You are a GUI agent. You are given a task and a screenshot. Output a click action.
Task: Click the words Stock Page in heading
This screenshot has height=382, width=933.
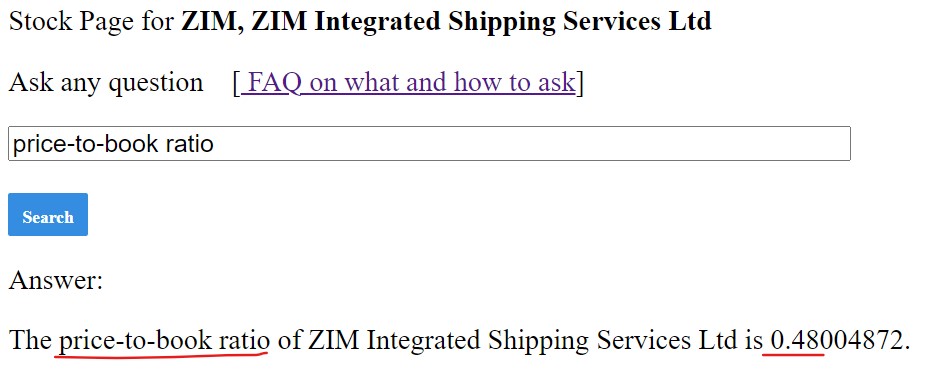pos(71,22)
